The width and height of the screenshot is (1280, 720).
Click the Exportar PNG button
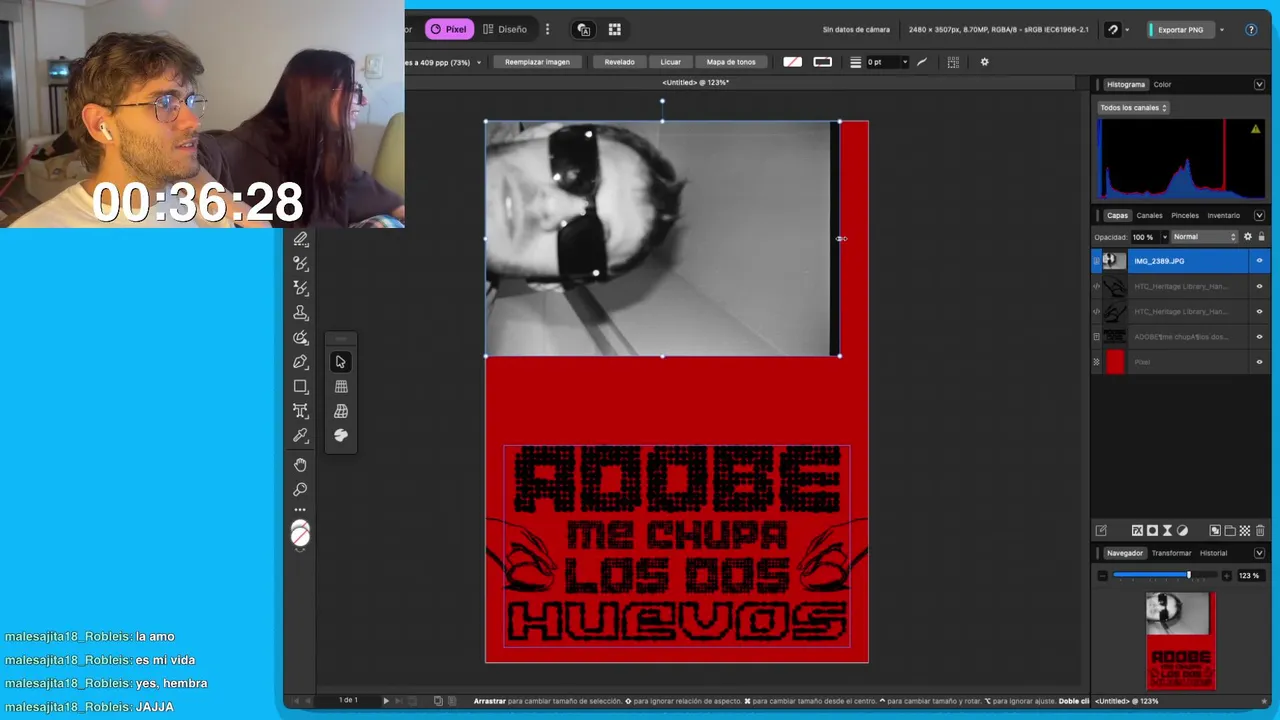pos(1179,30)
